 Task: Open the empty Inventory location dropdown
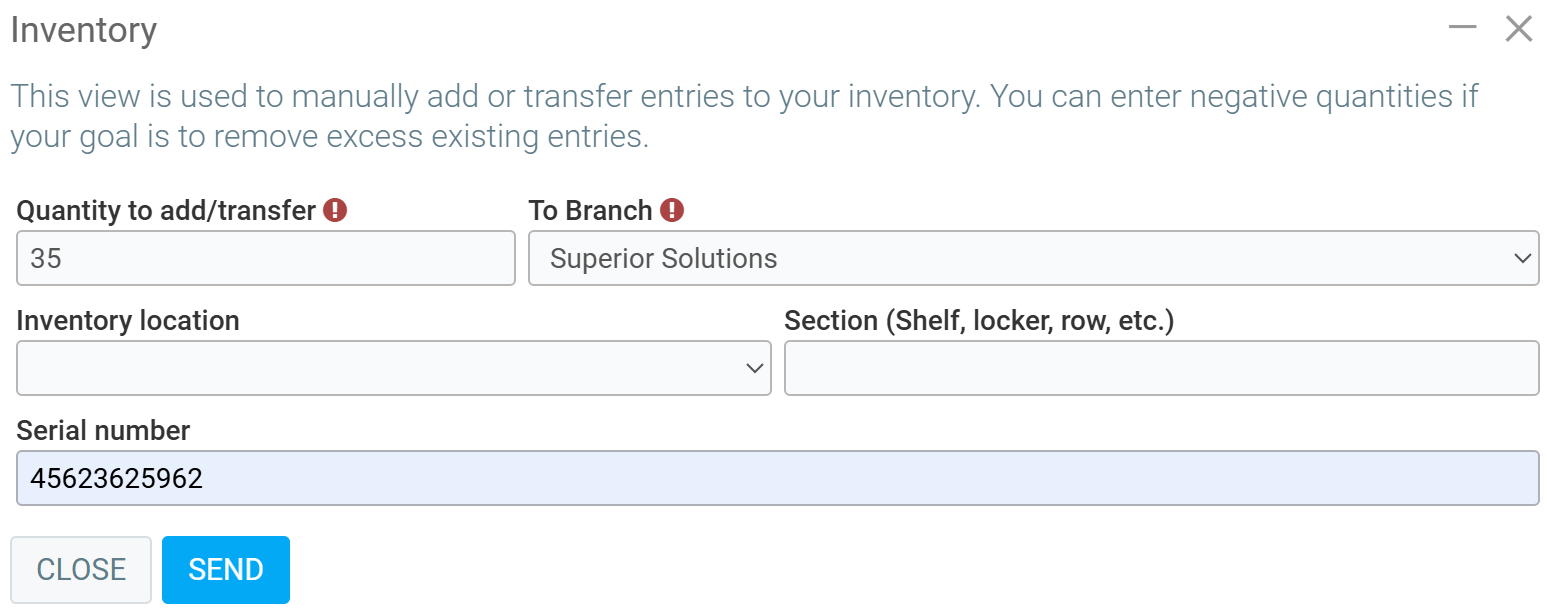(380, 368)
